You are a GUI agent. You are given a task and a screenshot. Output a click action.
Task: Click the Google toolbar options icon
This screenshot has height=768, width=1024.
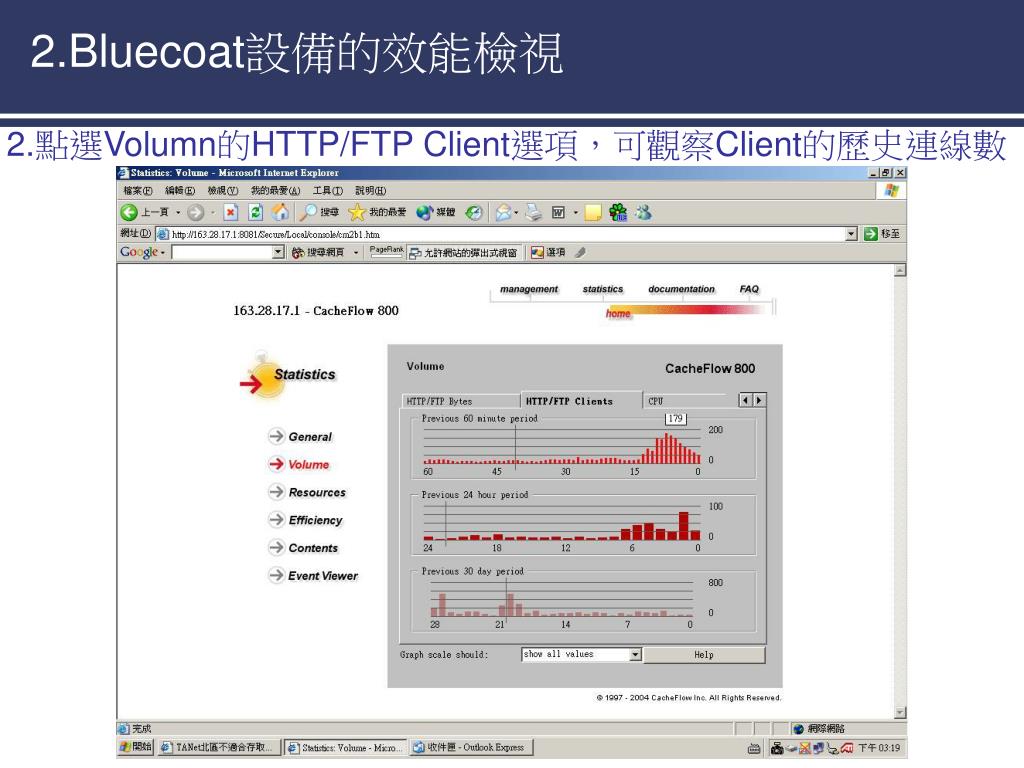point(537,253)
